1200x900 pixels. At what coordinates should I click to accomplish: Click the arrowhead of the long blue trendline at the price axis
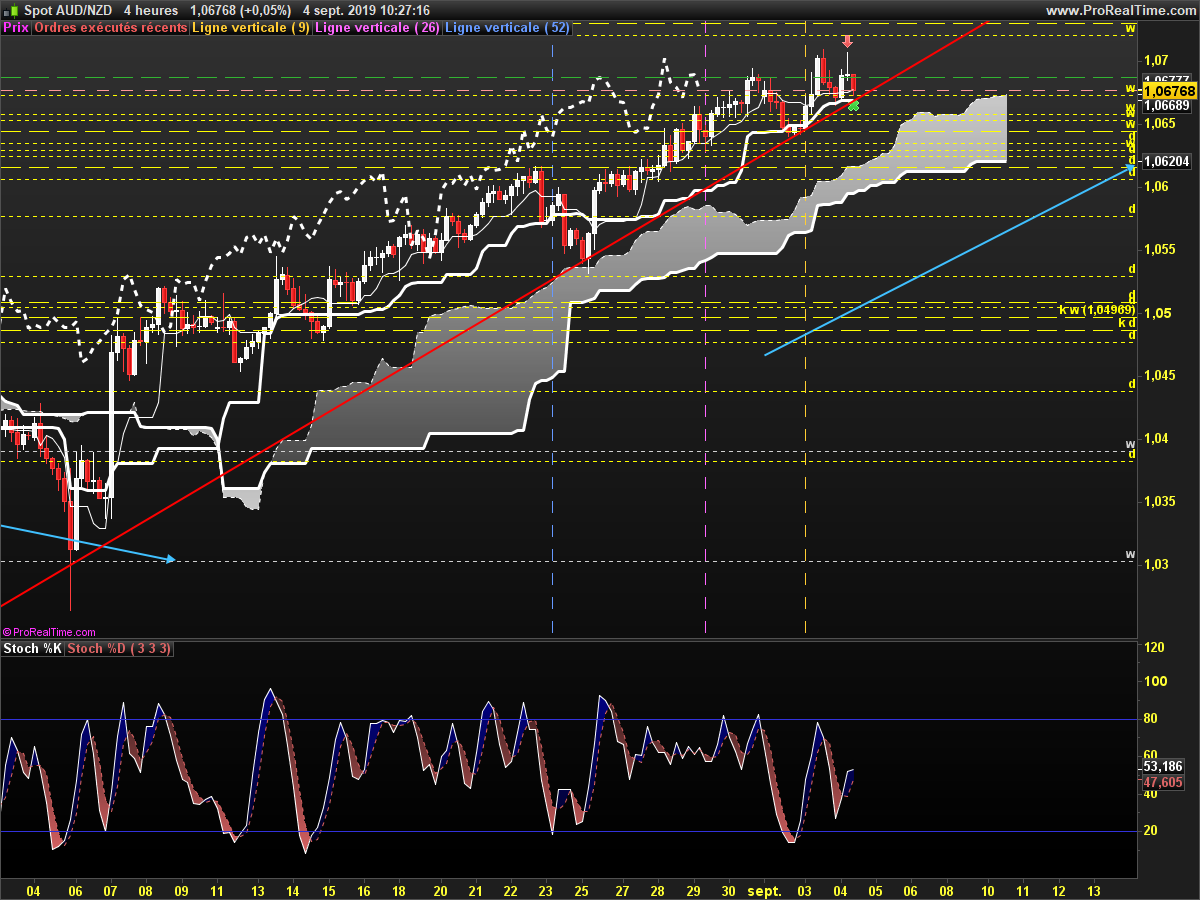tap(1129, 169)
